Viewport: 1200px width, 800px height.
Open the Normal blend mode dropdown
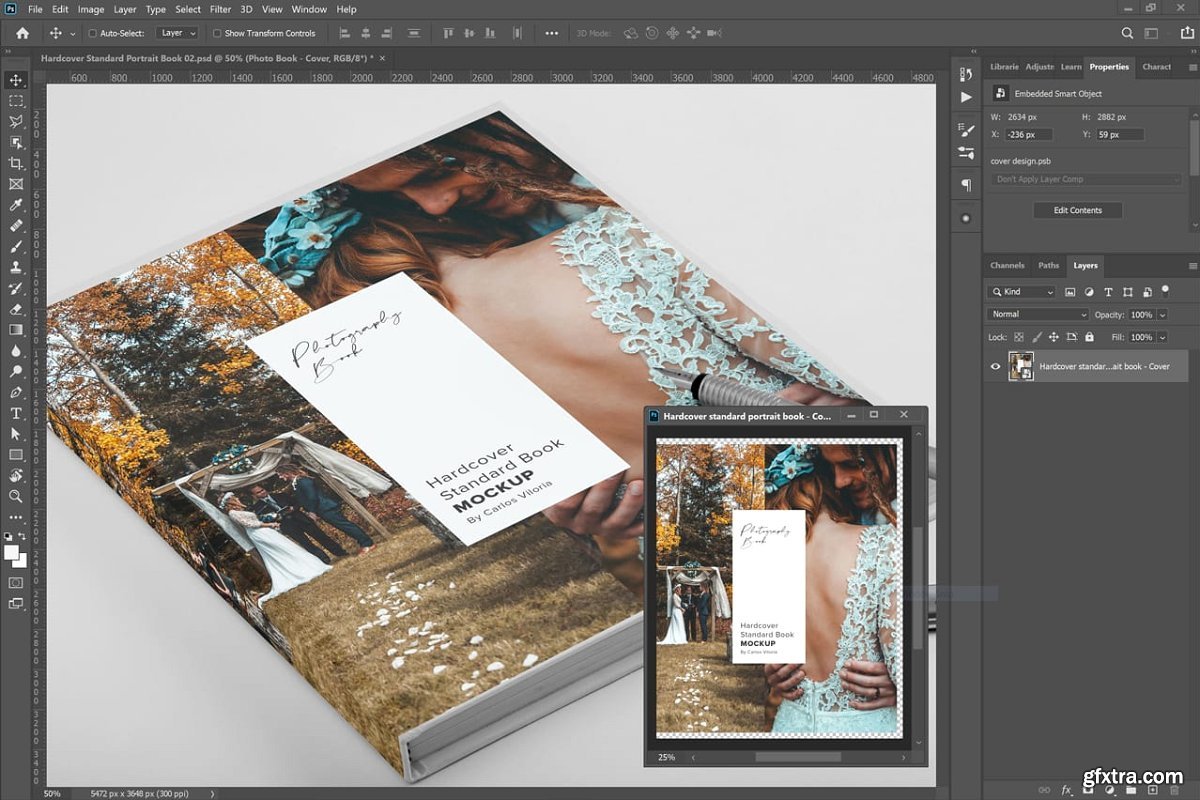click(x=1037, y=314)
